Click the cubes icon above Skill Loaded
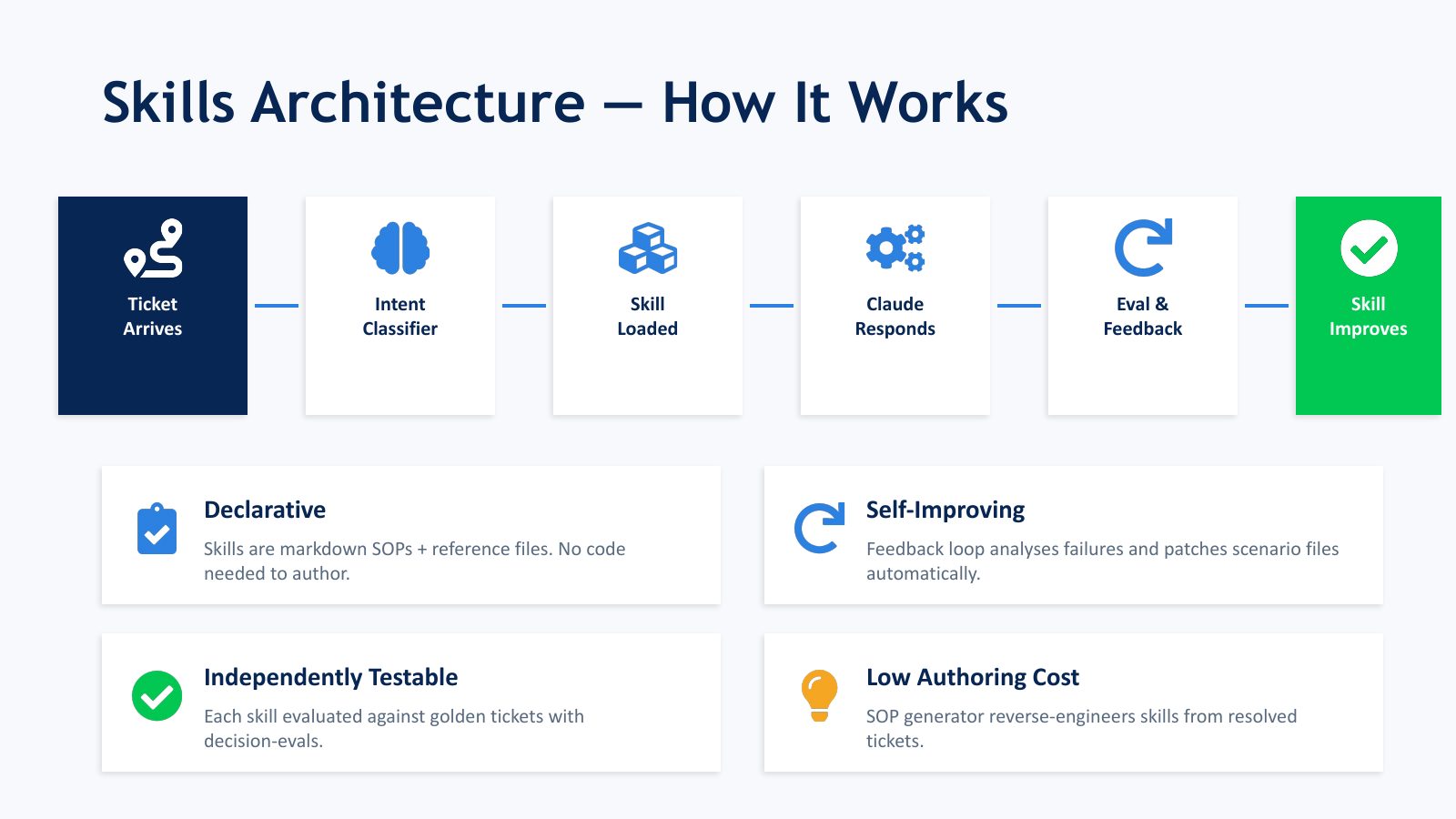Image resolution: width=1456 pixels, height=819 pixels. 648,248
